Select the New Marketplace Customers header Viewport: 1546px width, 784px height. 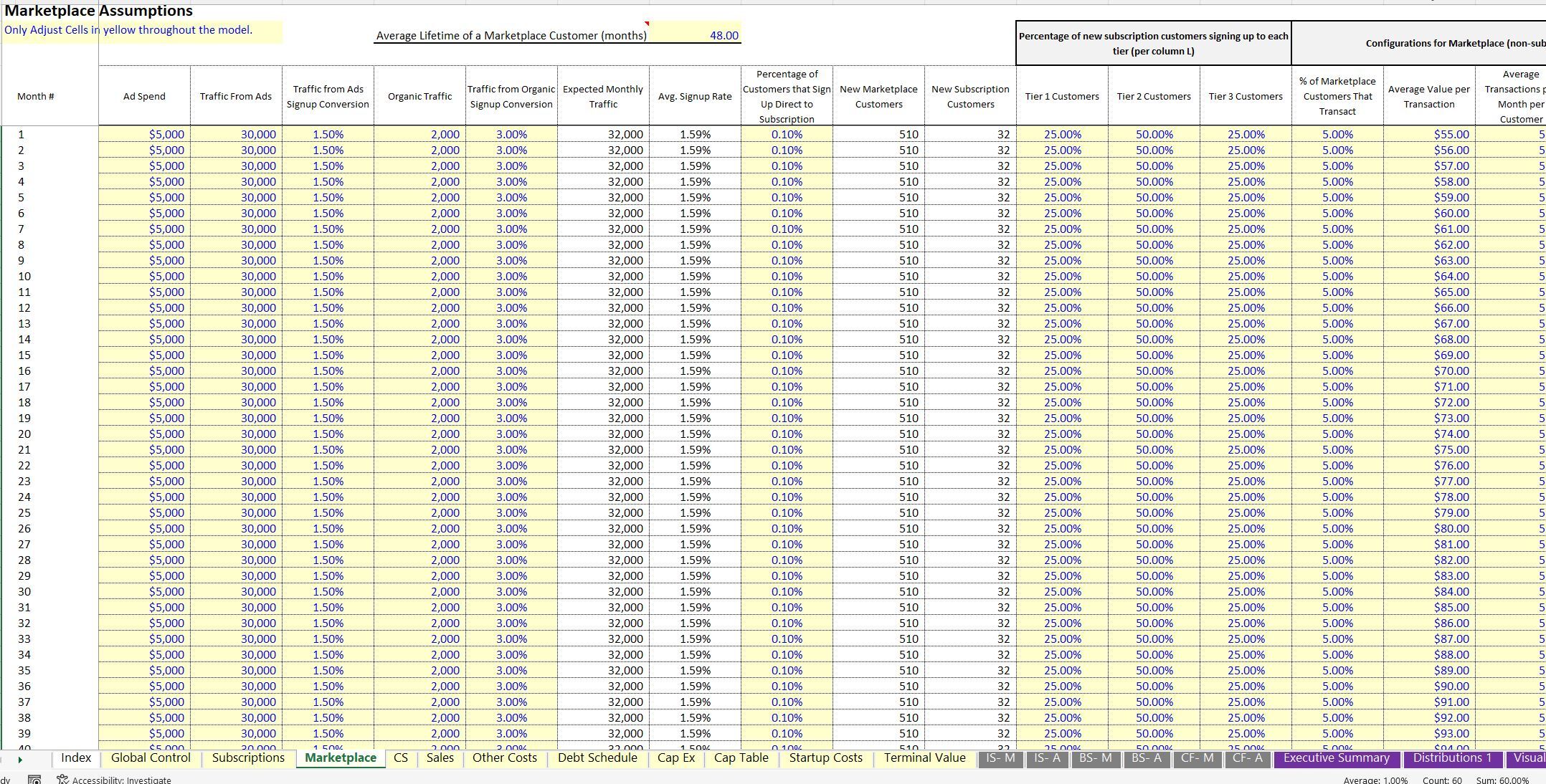[878, 96]
